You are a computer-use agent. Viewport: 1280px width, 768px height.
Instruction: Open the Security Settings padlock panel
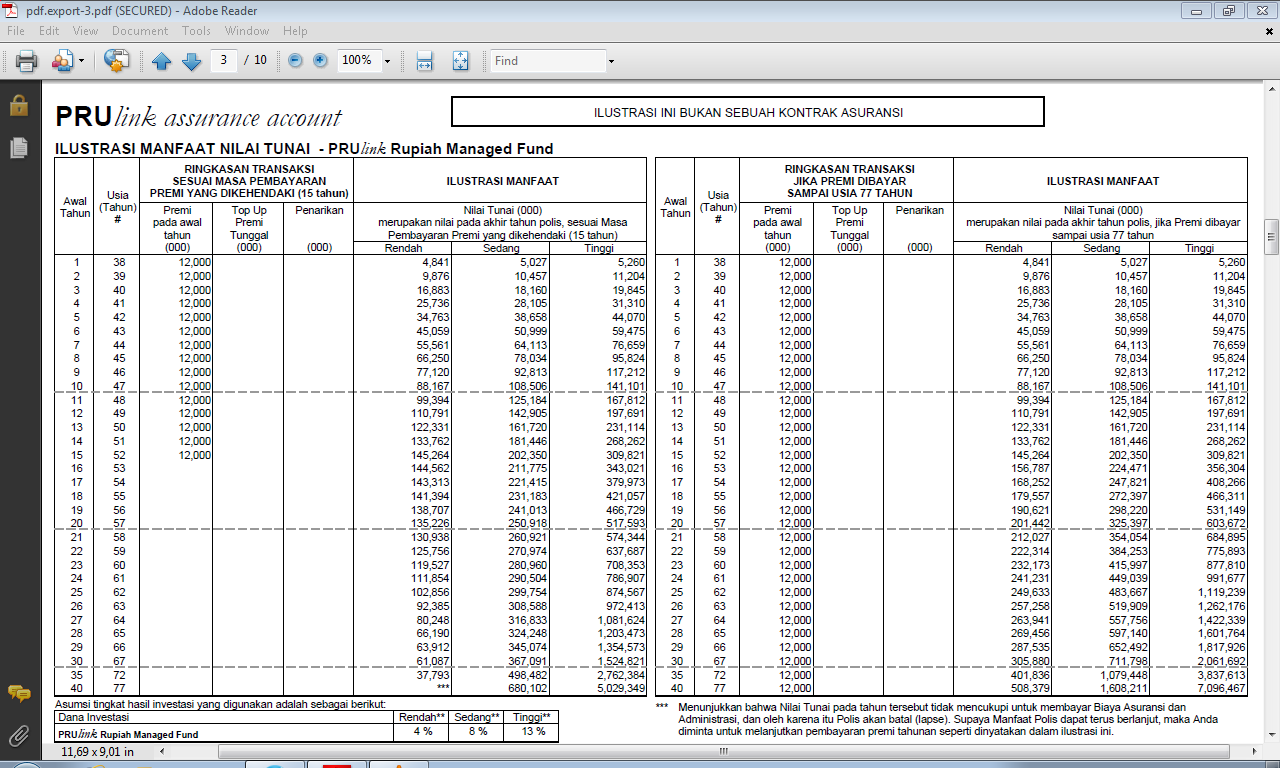(x=18, y=105)
